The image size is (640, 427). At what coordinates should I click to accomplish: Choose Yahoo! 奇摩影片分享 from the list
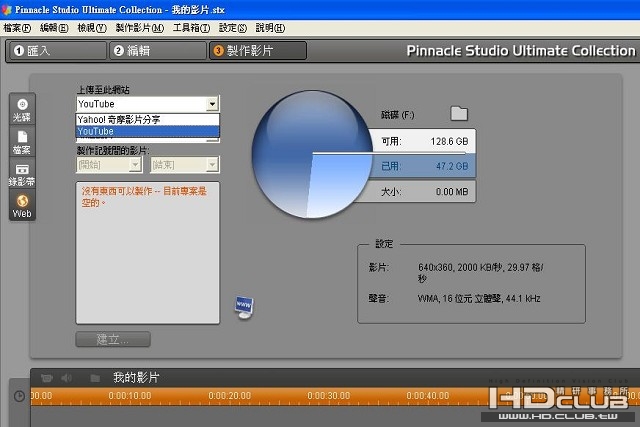[148, 119]
